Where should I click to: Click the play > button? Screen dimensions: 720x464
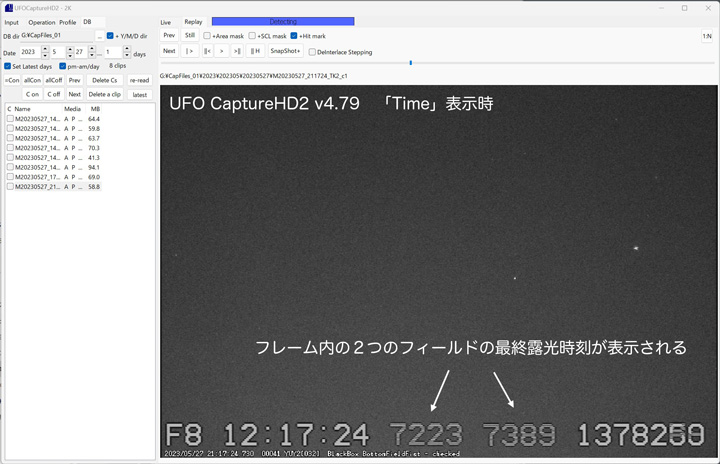click(222, 51)
